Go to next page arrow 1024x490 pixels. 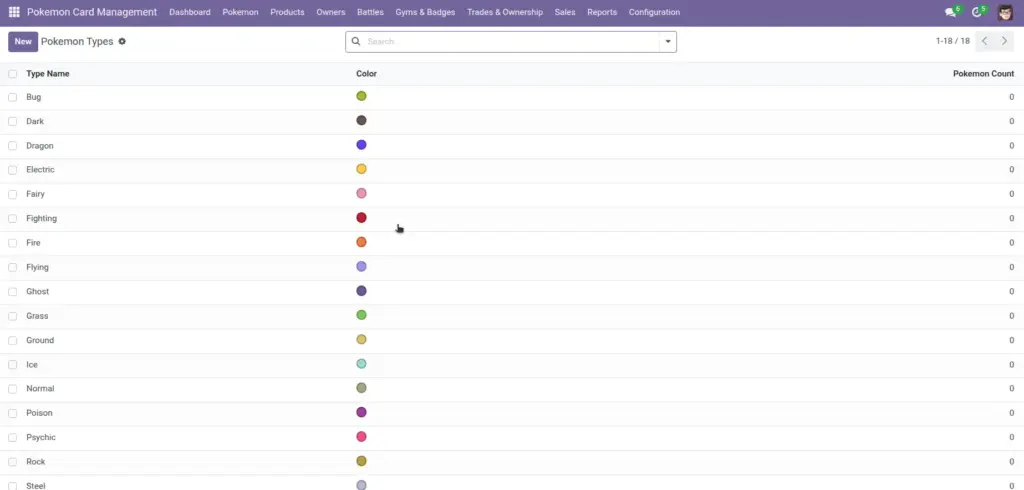pyautogui.click(x=1004, y=41)
